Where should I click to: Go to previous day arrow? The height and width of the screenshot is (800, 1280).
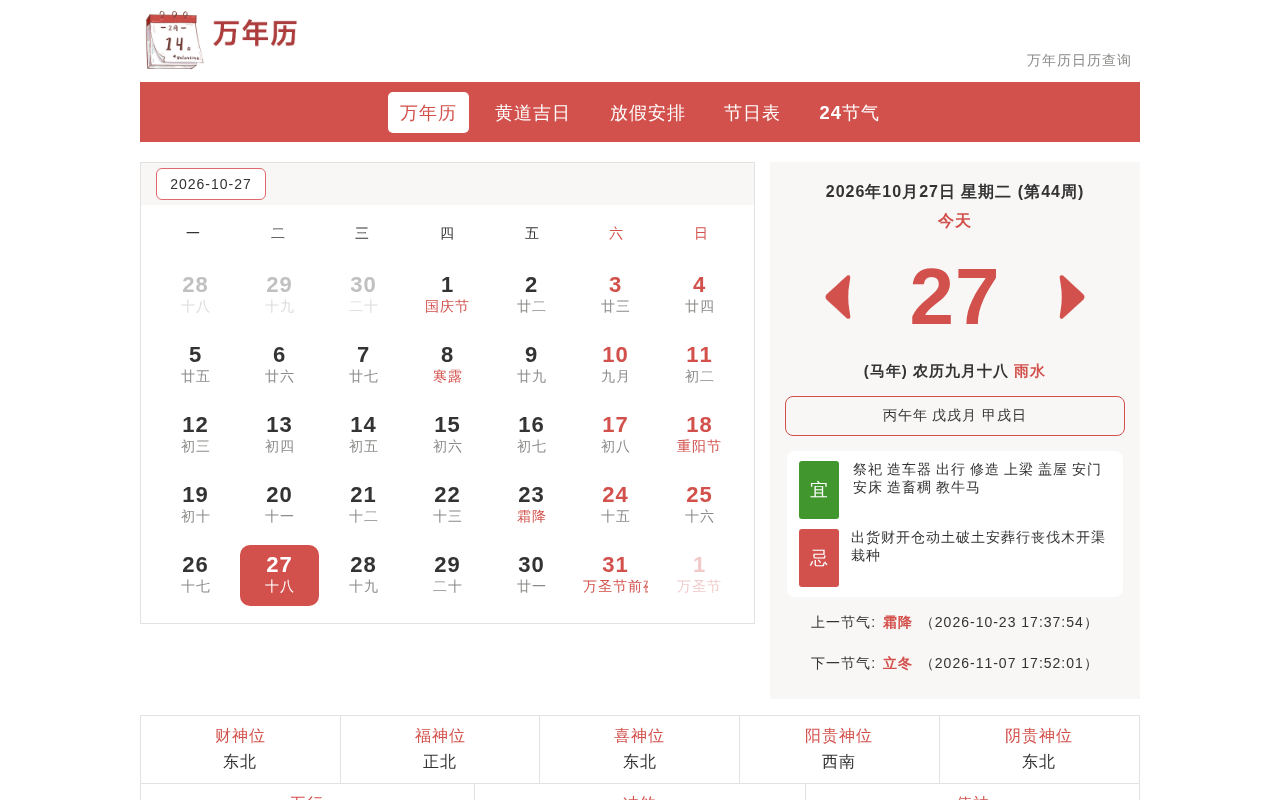(838, 297)
